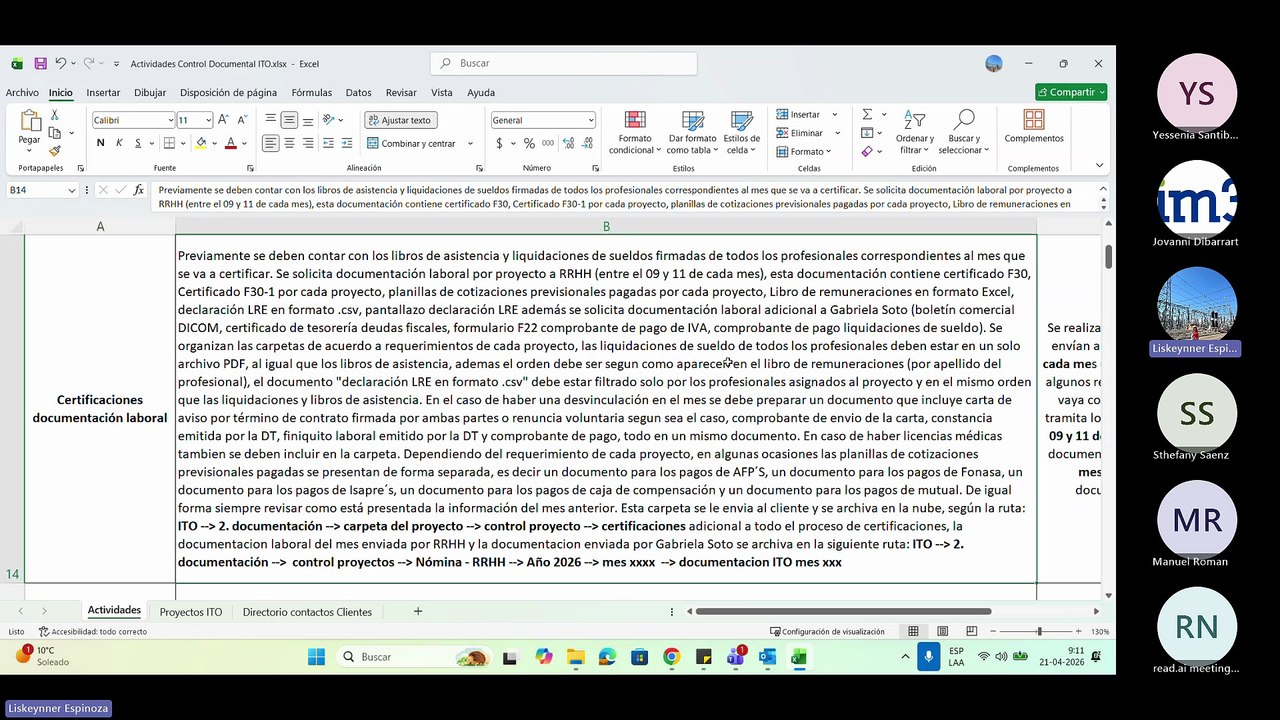Increase font size with the larger A icon
Image resolution: width=1280 pixels, height=720 pixels.
coord(223,120)
